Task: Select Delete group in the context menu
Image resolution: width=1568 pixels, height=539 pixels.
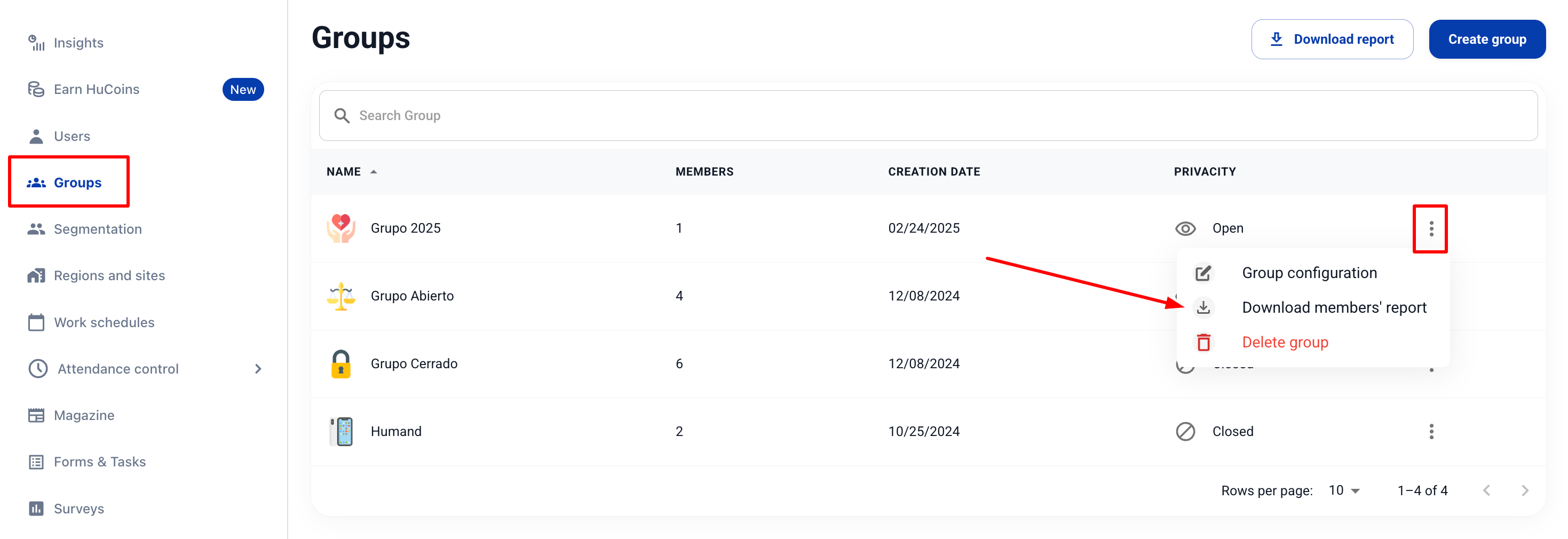Action: (x=1285, y=343)
